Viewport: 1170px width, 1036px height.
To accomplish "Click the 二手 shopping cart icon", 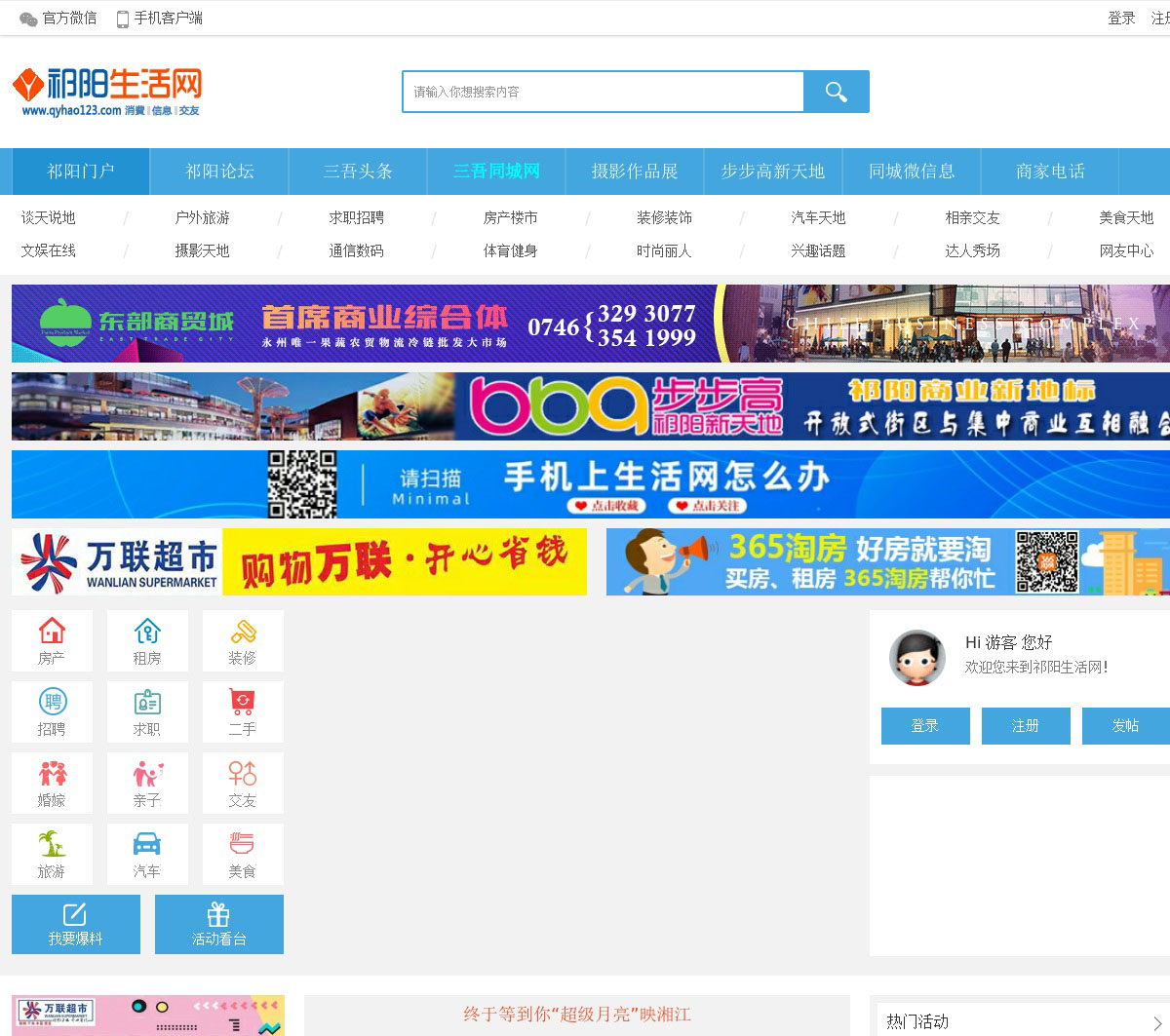I will 243,711.
